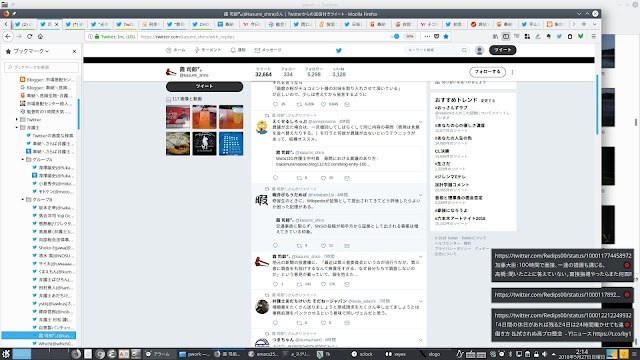This screenshot has height=360, width=640.
Task: Click 変更する next to おすすめトレンド
Action: coord(488,100)
